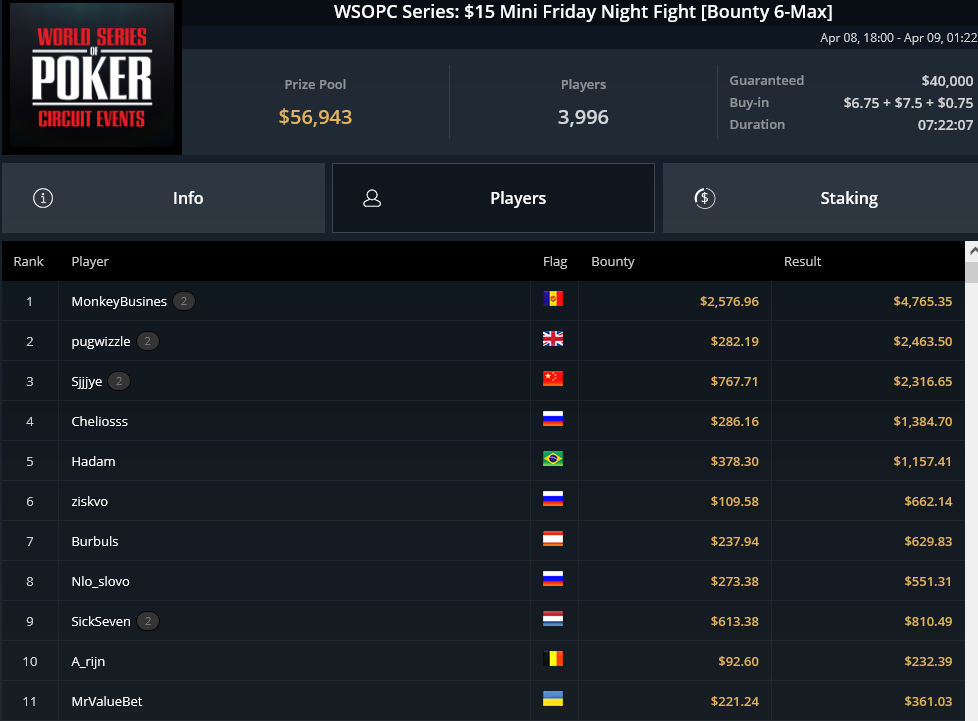The width and height of the screenshot is (978, 721).
Task: Click MonkeyBusines' Andorra flag icon
Action: point(553,299)
